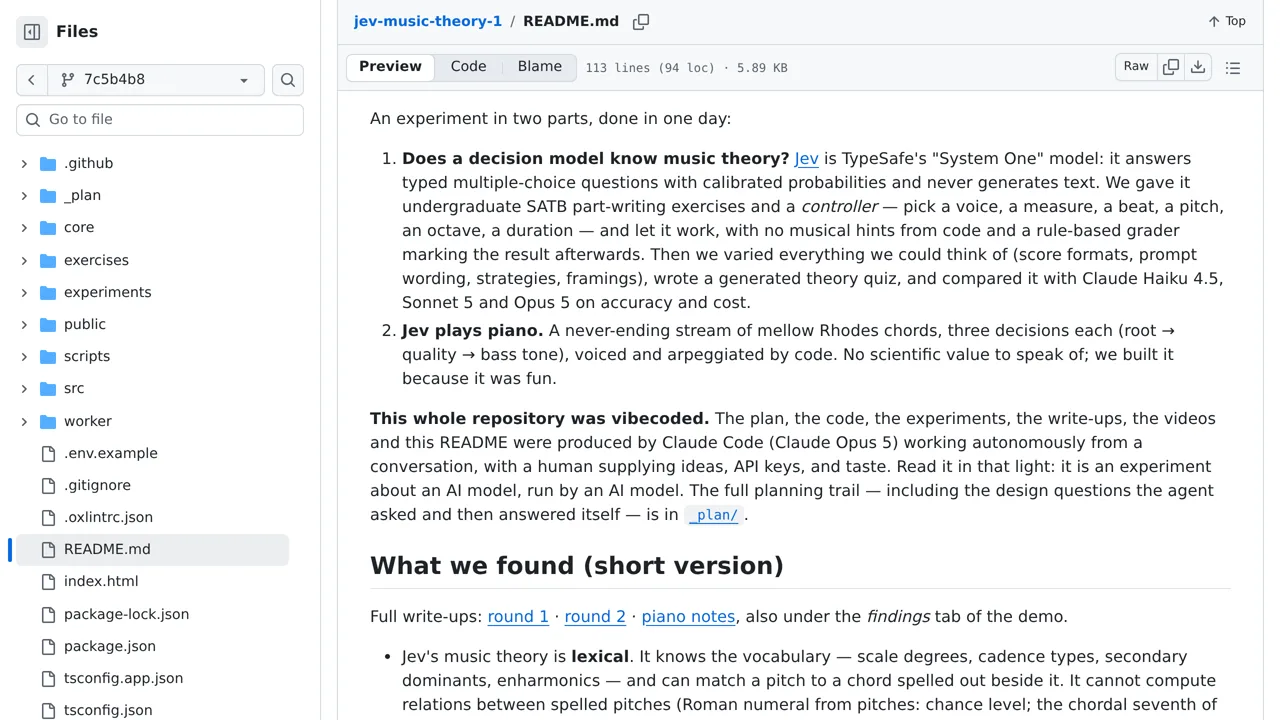Click the .oxlintrc.json file icon
This screenshot has width=1280, height=720.
48,518
